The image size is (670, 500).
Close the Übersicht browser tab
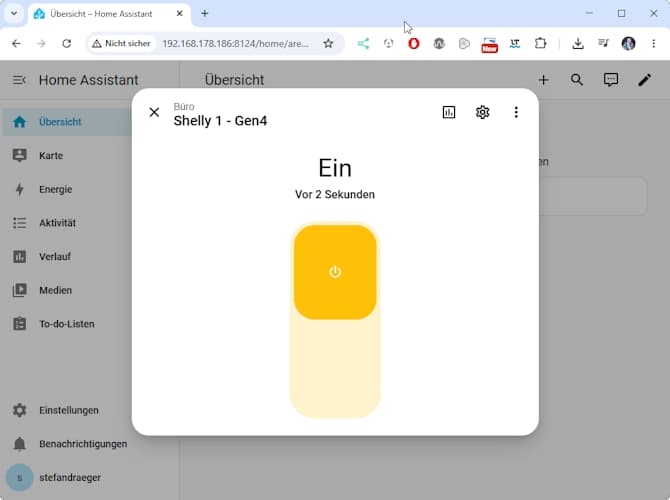pos(180,14)
